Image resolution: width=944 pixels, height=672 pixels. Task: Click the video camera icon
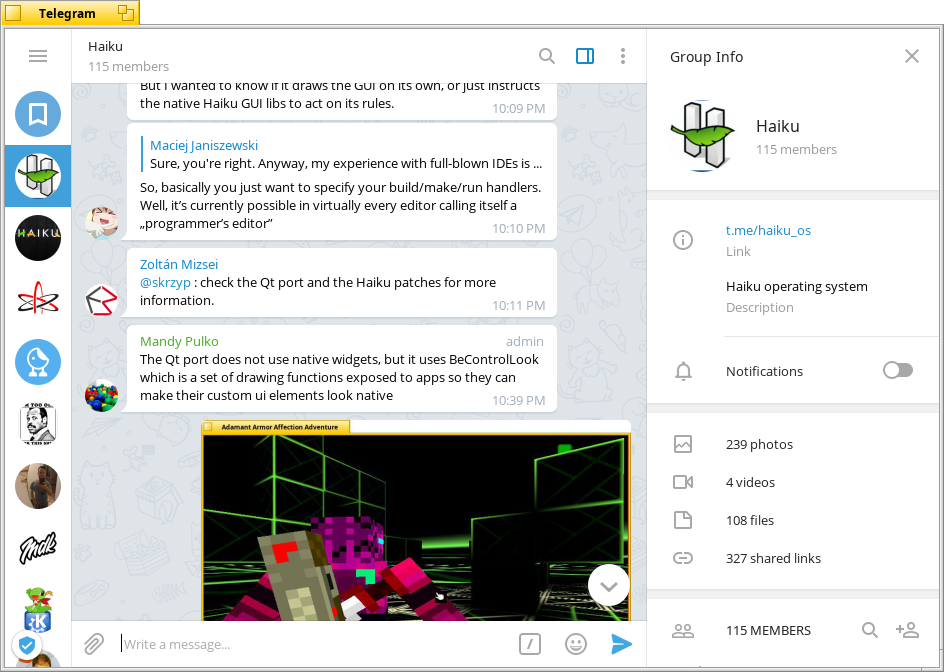click(683, 482)
